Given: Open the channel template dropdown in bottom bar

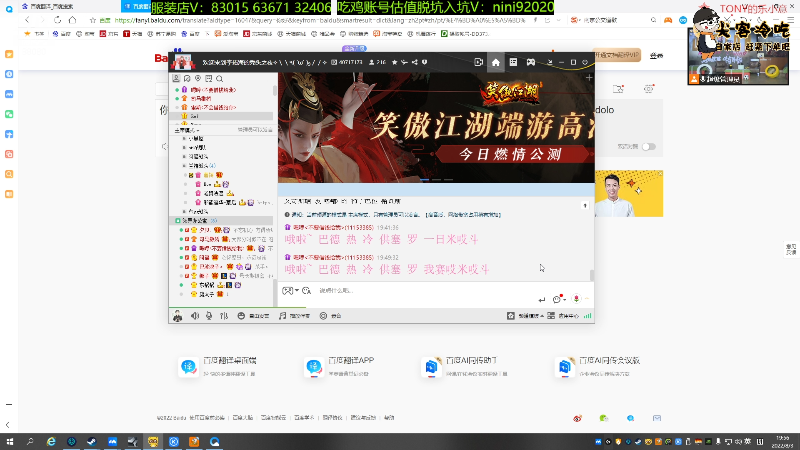Looking at the screenshot, I should (524, 316).
